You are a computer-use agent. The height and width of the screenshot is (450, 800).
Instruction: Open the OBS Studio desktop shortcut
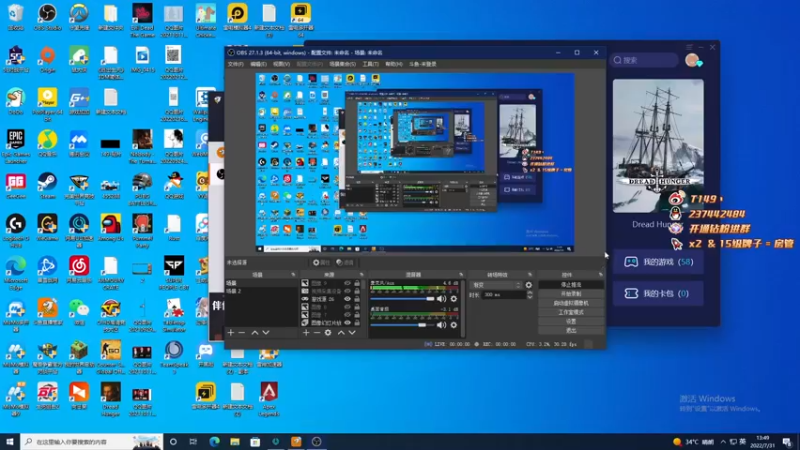tap(47, 17)
